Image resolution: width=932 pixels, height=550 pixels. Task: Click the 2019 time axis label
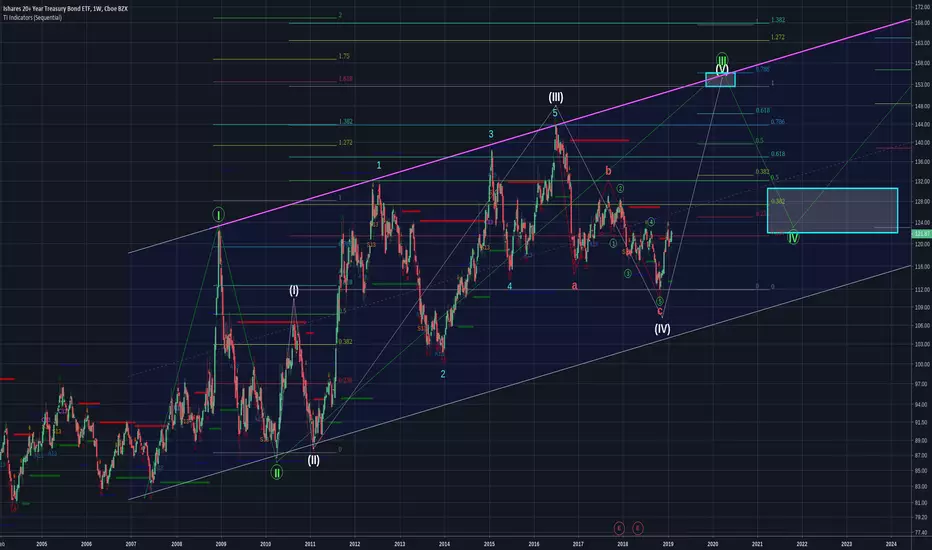click(x=667, y=544)
